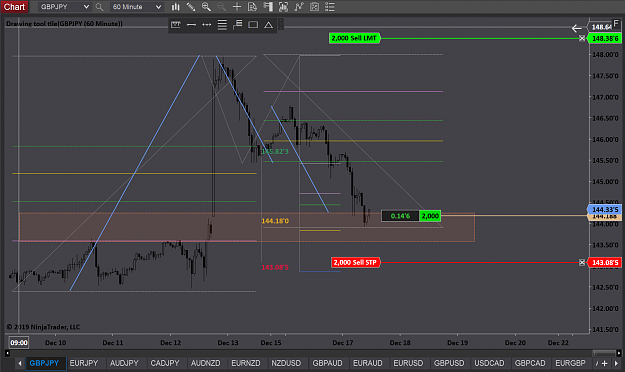Viewport: 625px width, 372px height.
Task: Cancel the Sell LMT order X
Action: pyautogui.click(x=582, y=38)
